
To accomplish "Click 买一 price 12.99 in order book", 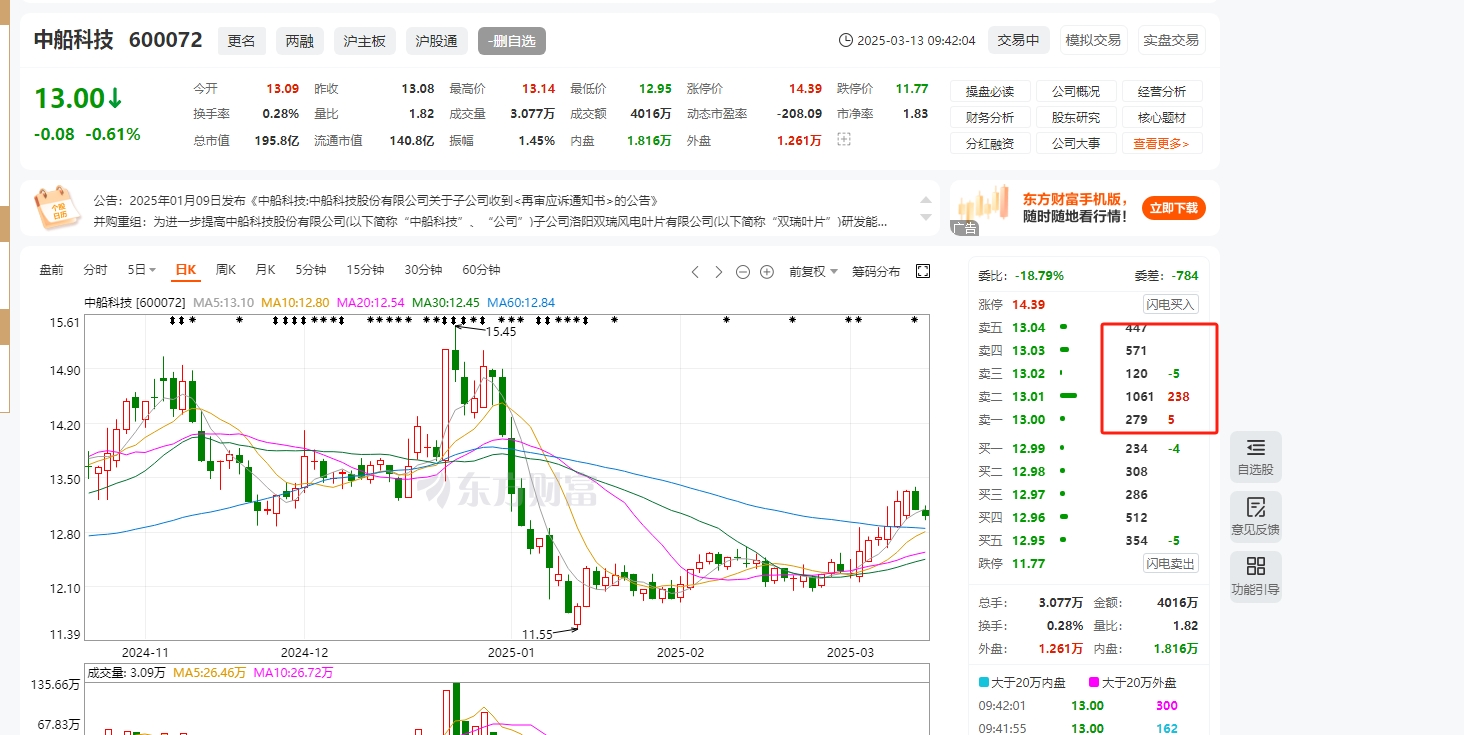I will pos(1028,448).
